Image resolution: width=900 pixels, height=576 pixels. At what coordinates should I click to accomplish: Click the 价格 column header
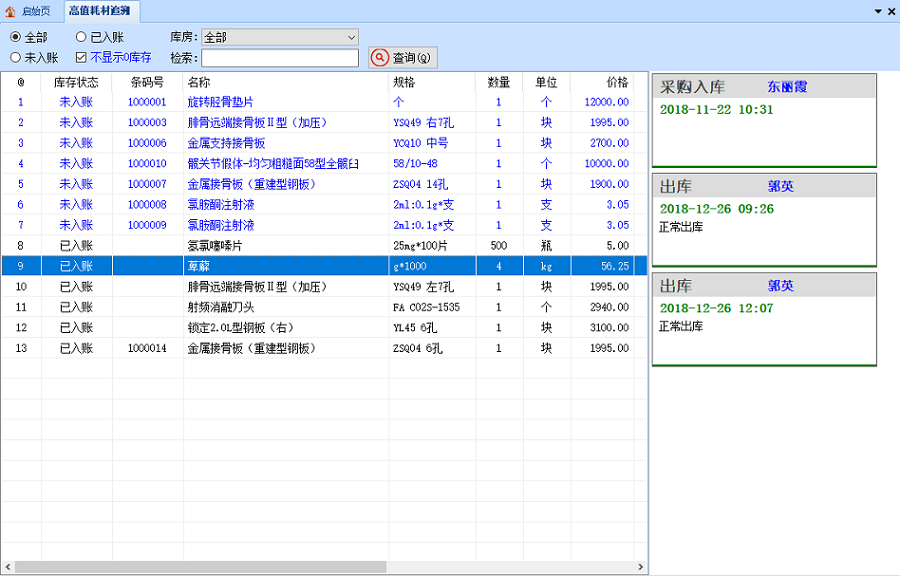coord(617,82)
